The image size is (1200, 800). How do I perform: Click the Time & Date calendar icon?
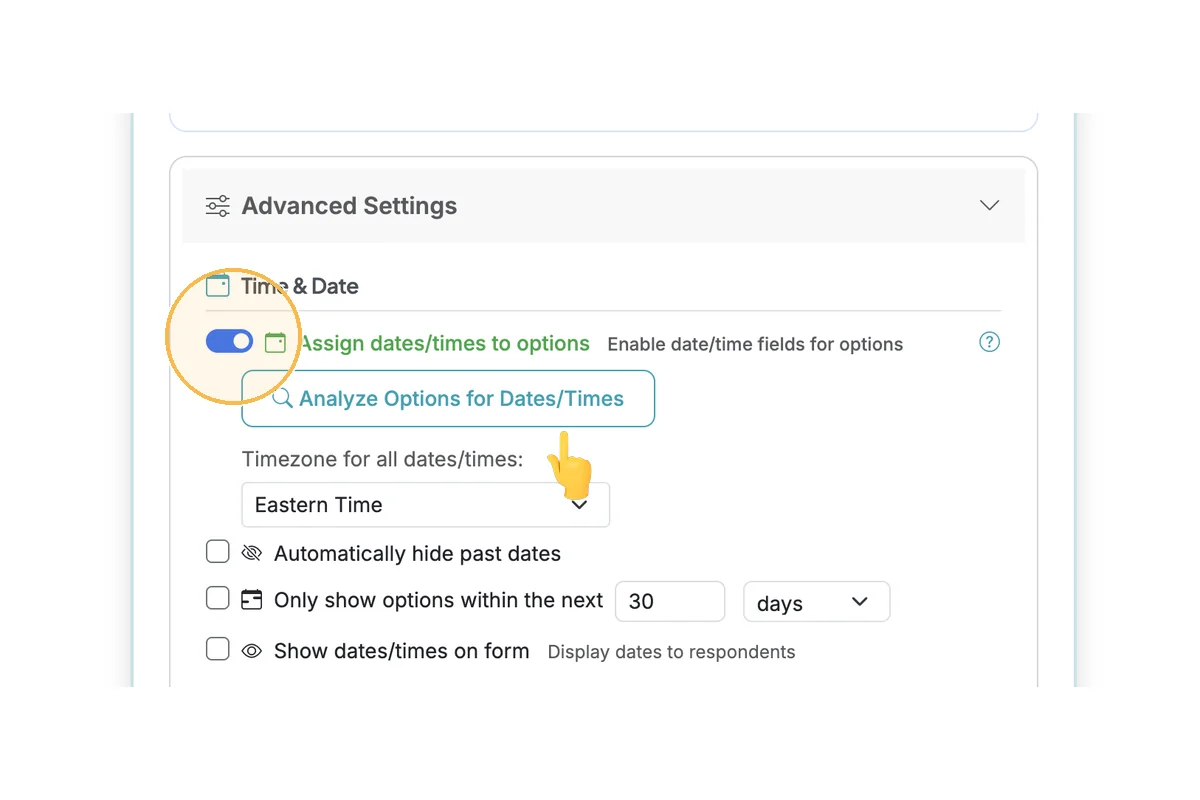[217, 286]
